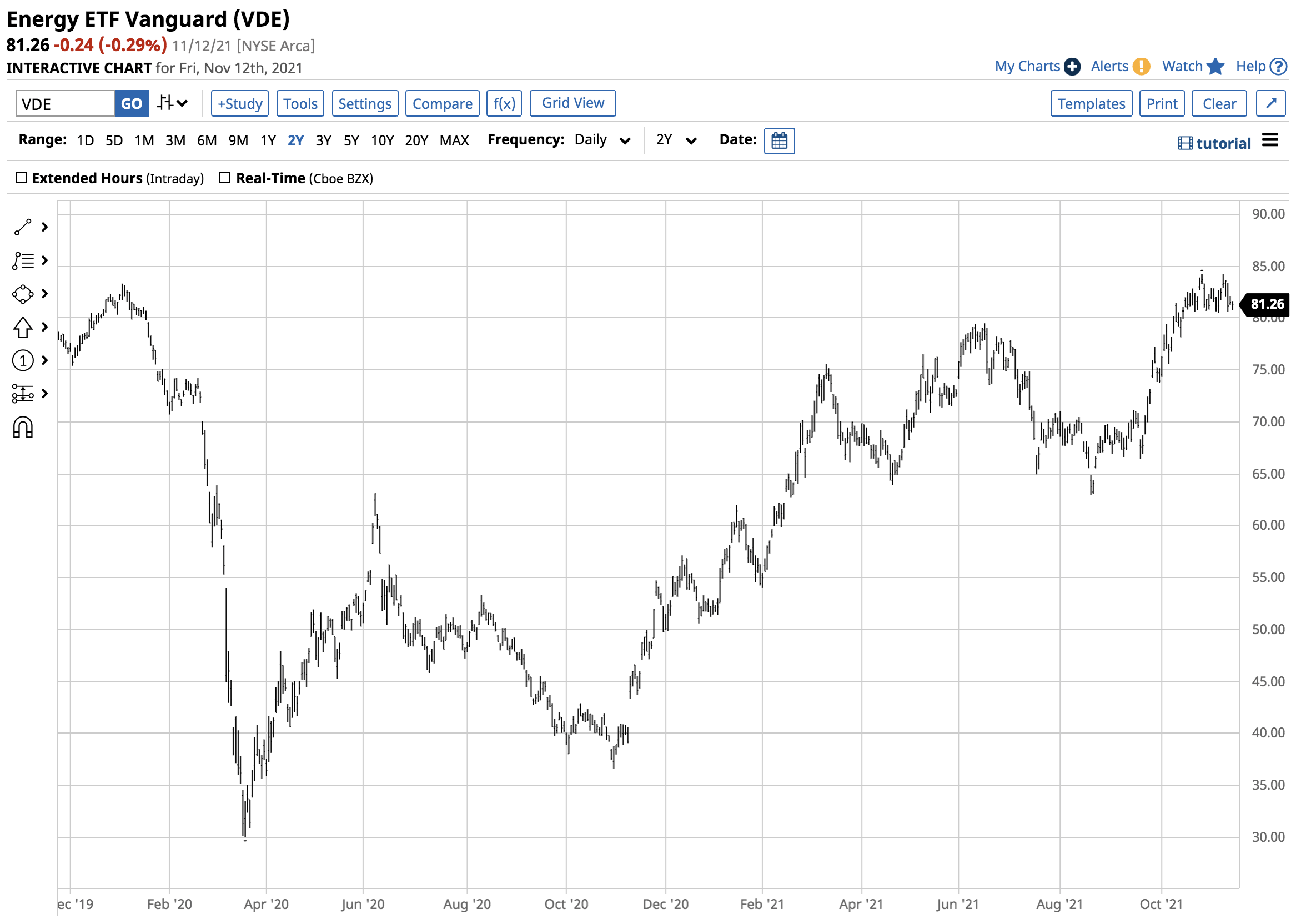This screenshot has width=1306, height=924.
Task: Click the 90.00 price axis label
Action: pos(1269,214)
